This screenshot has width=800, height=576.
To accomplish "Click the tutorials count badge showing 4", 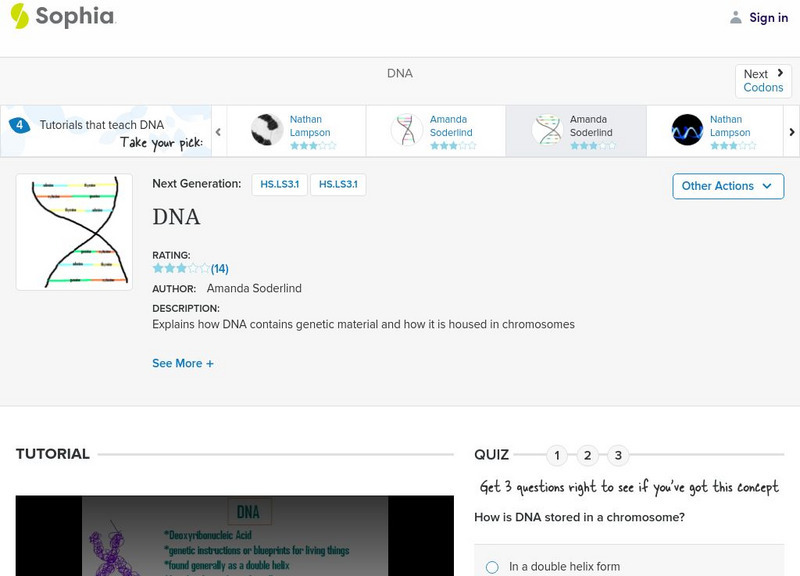I will coord(19,125).
